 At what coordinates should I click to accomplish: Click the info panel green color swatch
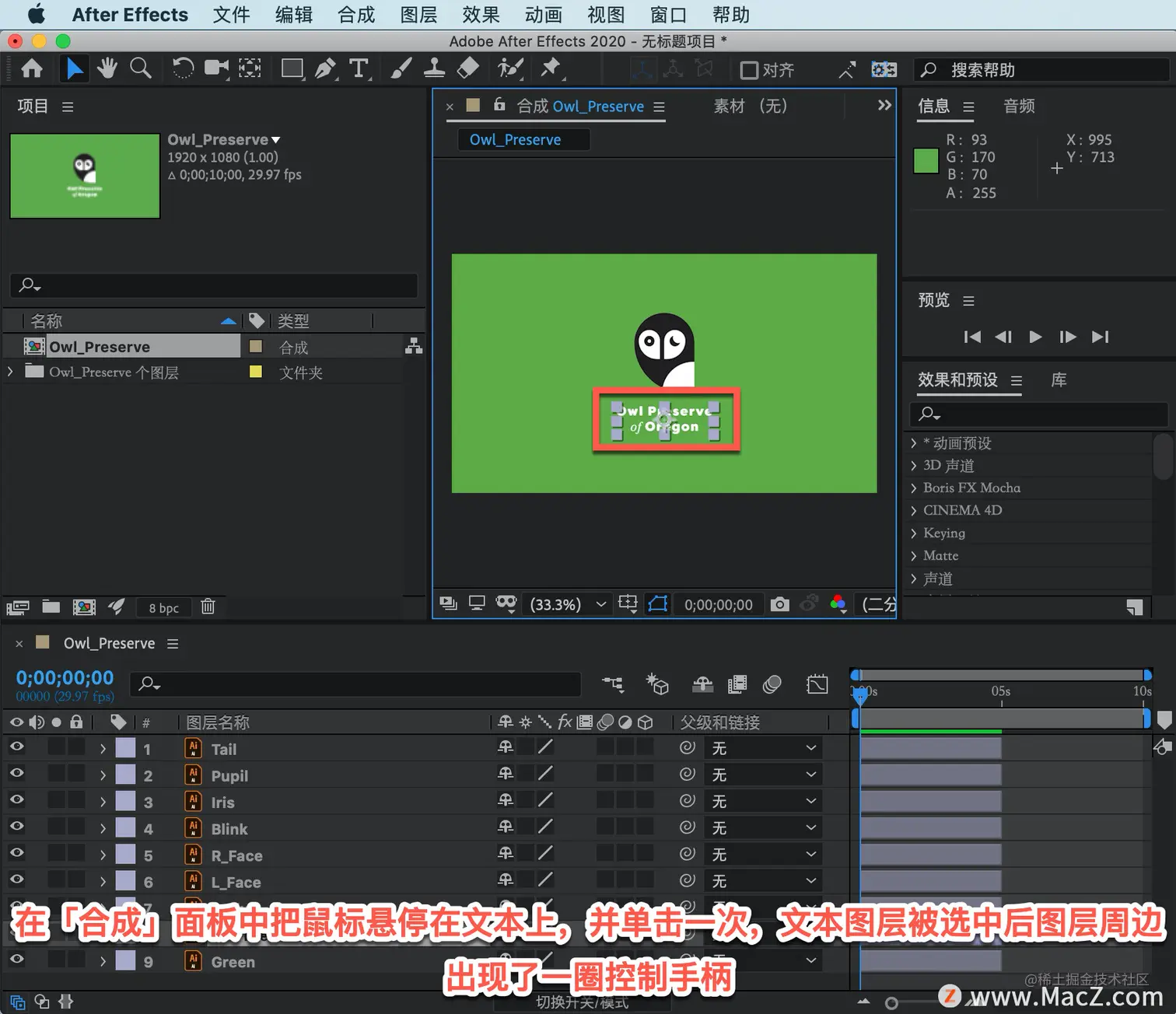(x=926, y=160)
